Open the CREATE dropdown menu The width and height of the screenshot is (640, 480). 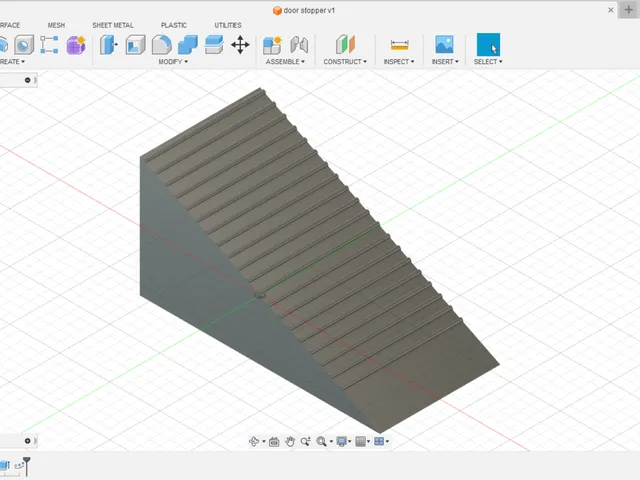12,62
